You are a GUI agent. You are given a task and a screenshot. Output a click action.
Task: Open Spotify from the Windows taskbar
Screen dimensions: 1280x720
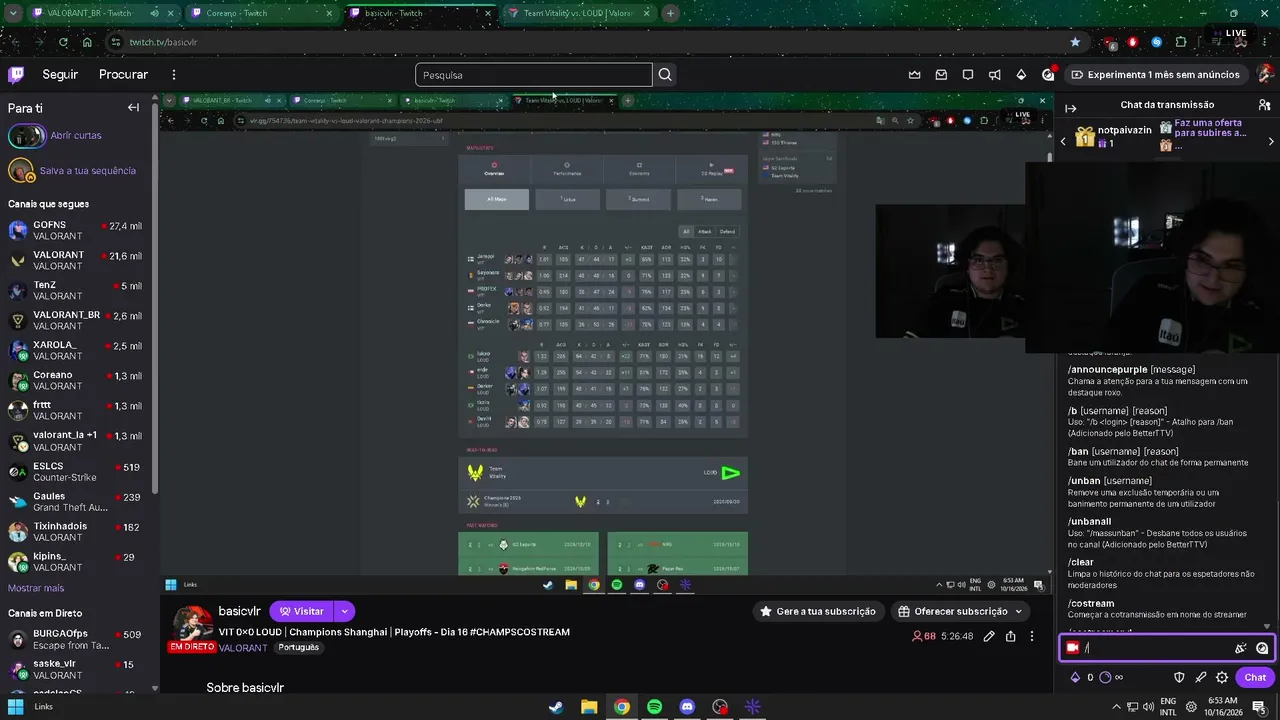coord(654,707)
